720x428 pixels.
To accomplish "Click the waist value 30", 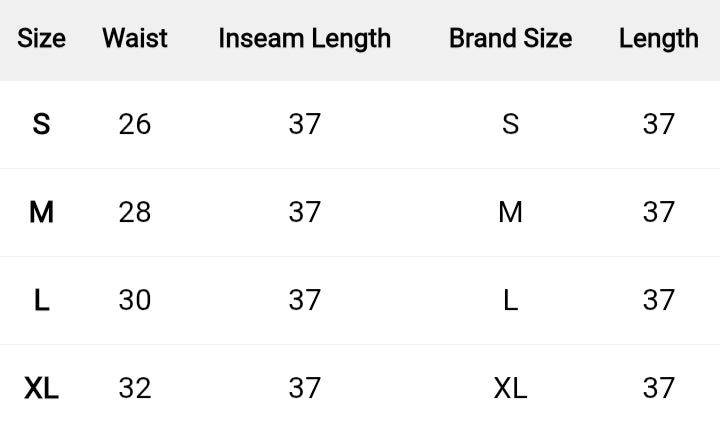I will pos(135,300).
